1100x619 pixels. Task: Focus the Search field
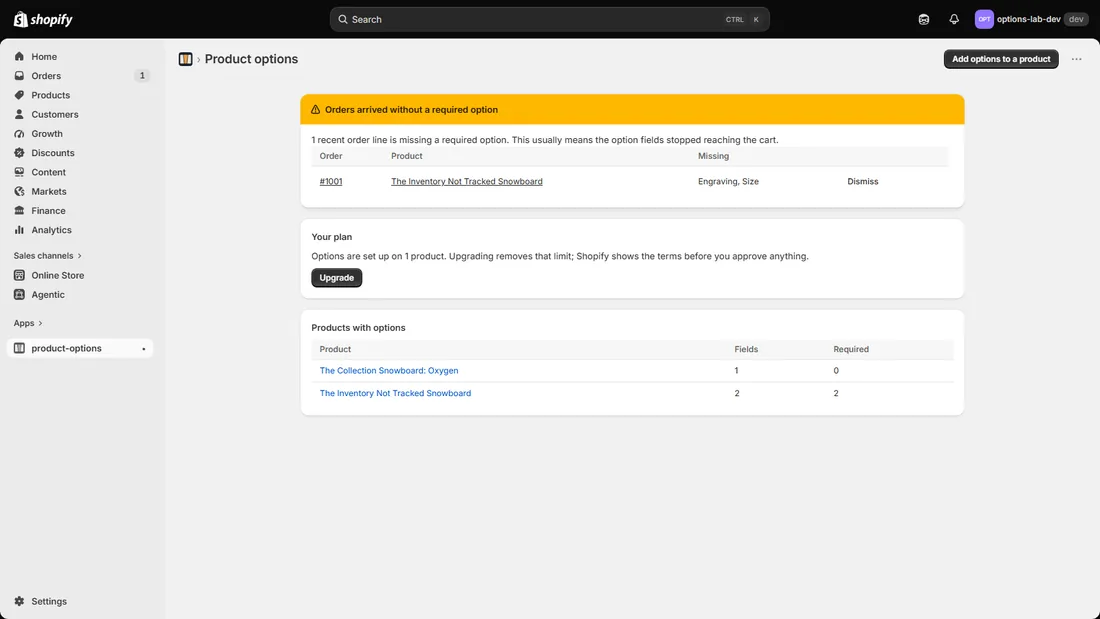(x=549, y=20)
